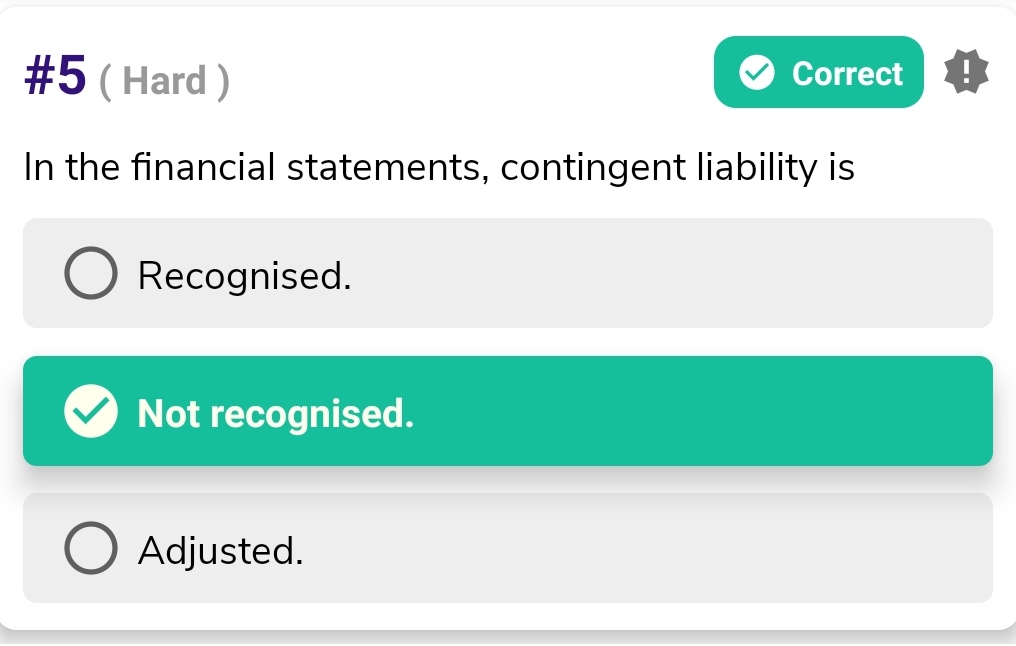Click the contingent liability question text
This screenshot has width=1016, height=646.
[x=440, y=168]
